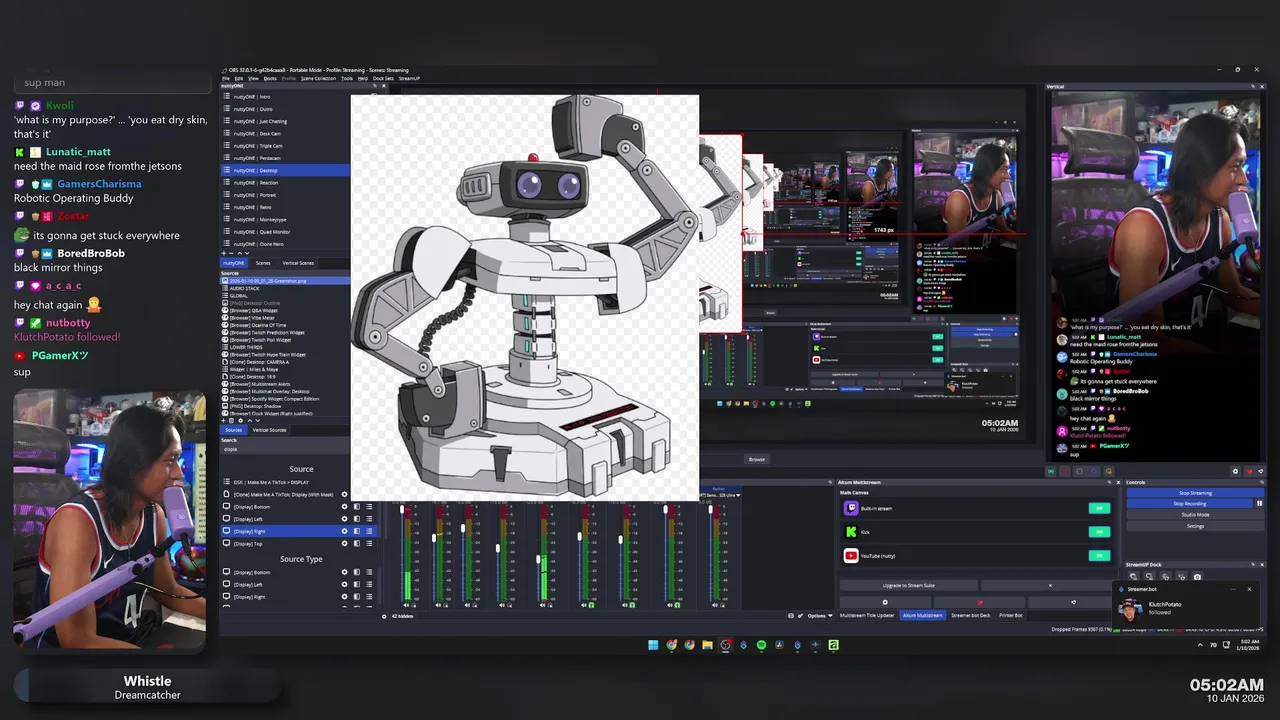Click the remove scene minus icon
The image size is (1280, 720).
coord(231,253)
